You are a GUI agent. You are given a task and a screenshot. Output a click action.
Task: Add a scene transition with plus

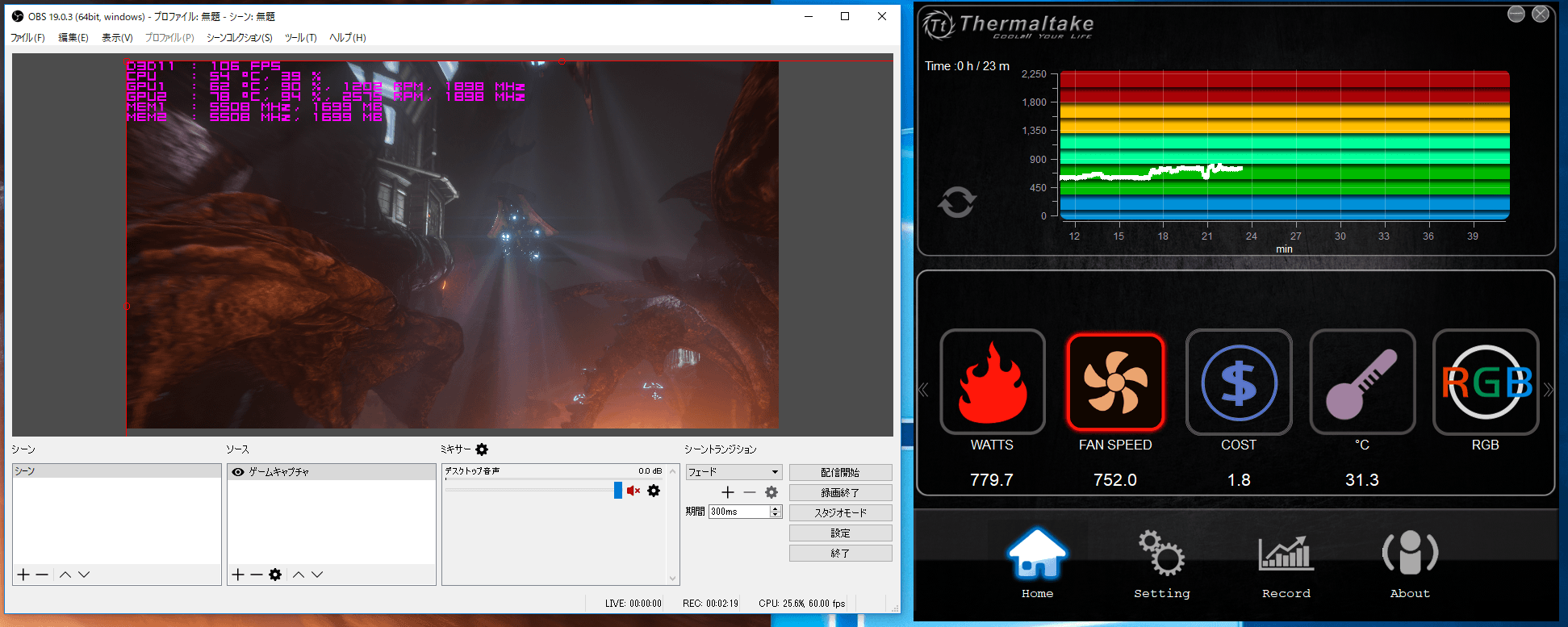[728, 492]
